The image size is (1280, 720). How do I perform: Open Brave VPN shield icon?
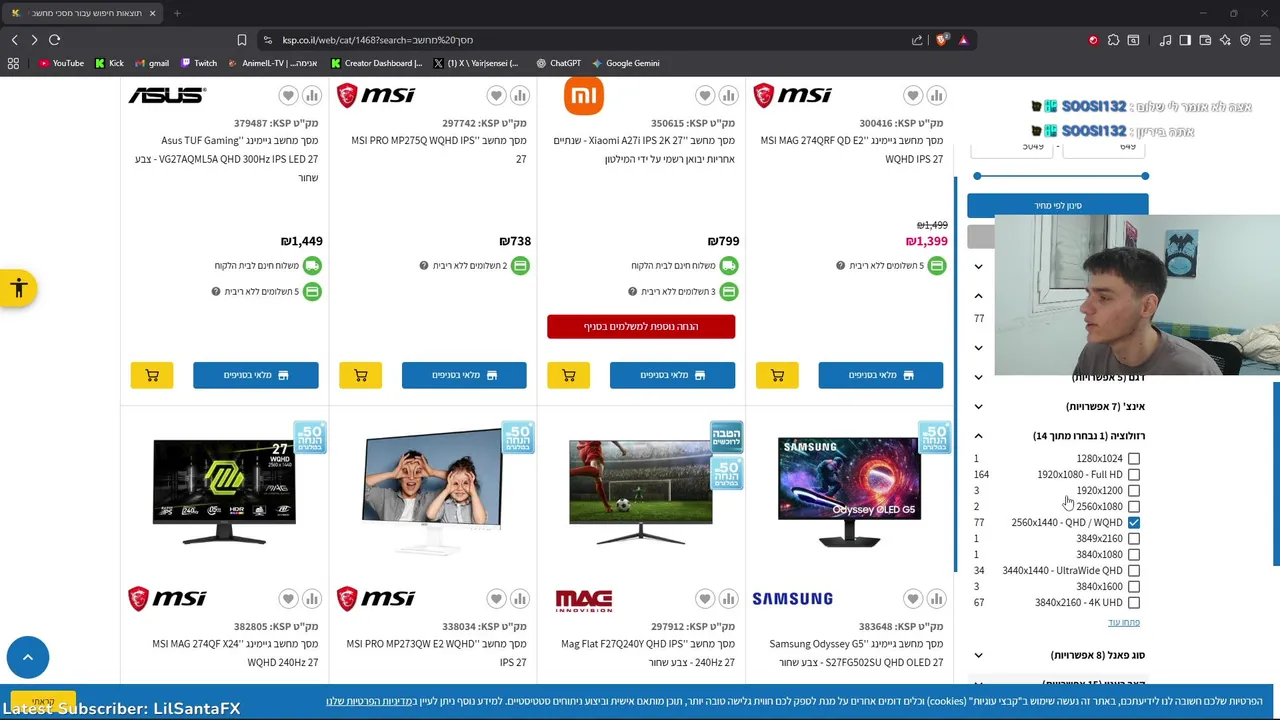[x=1245, y=40]
